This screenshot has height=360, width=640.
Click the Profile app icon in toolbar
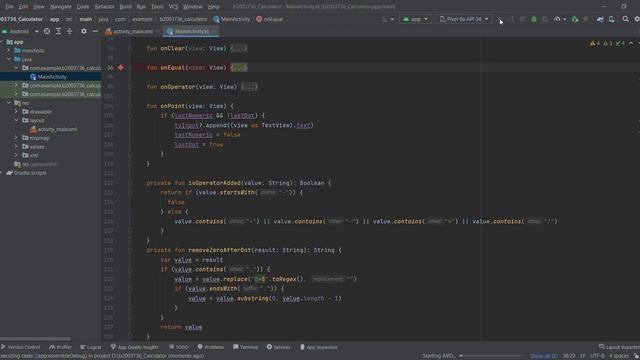pos(557,19)
